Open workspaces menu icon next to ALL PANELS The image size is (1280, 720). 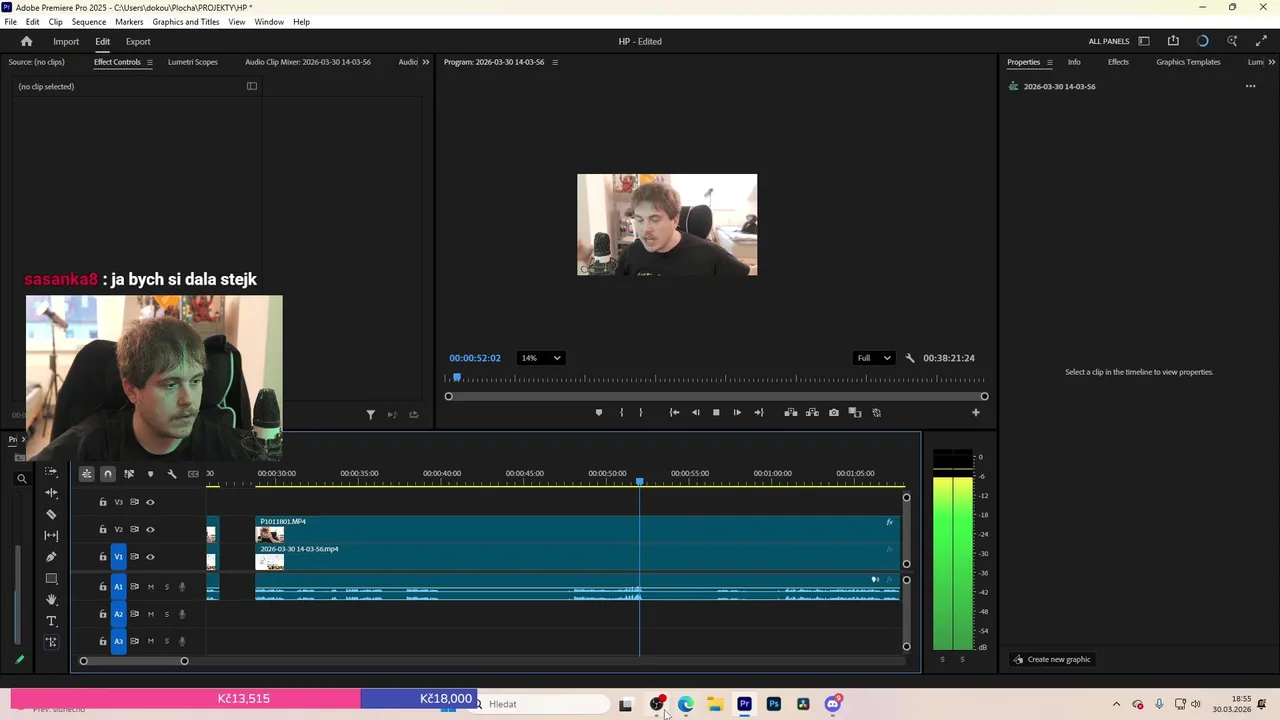point(1144,41)
